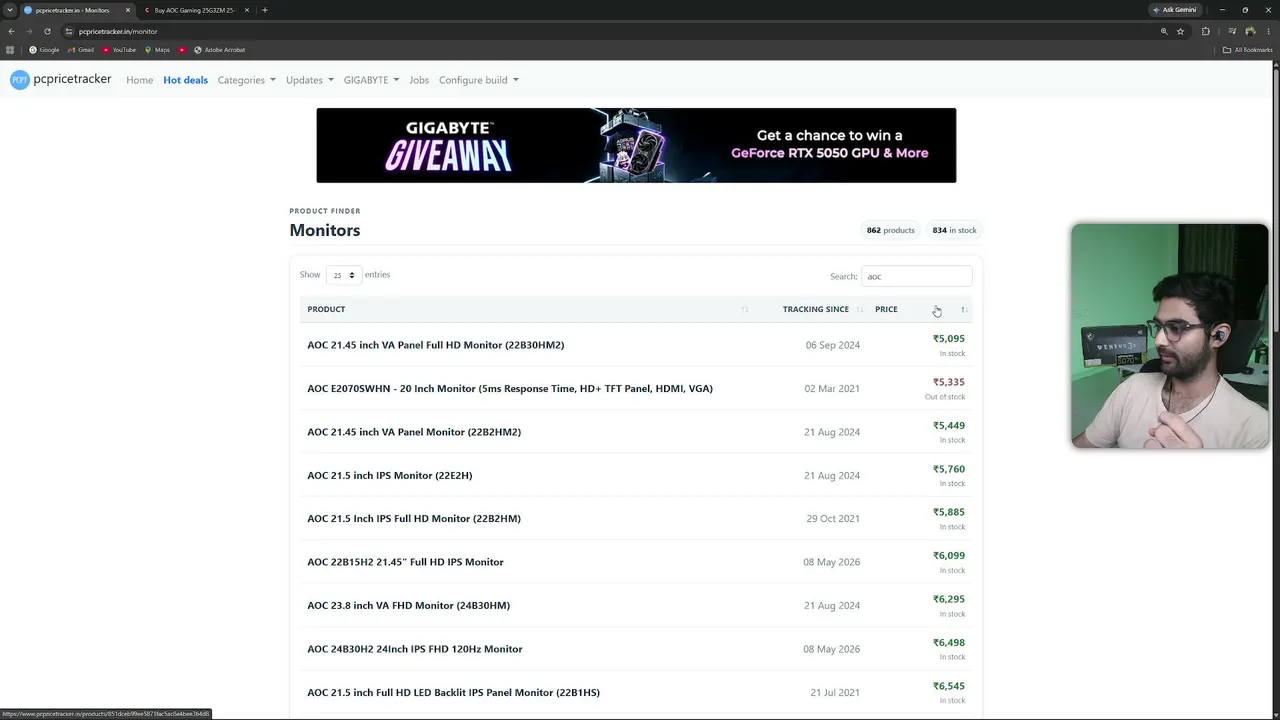The width and height of the screenshot is (1280, 720).
Task: Open the browser extensions puzzle icon
Action: (x=1205, y=31)
